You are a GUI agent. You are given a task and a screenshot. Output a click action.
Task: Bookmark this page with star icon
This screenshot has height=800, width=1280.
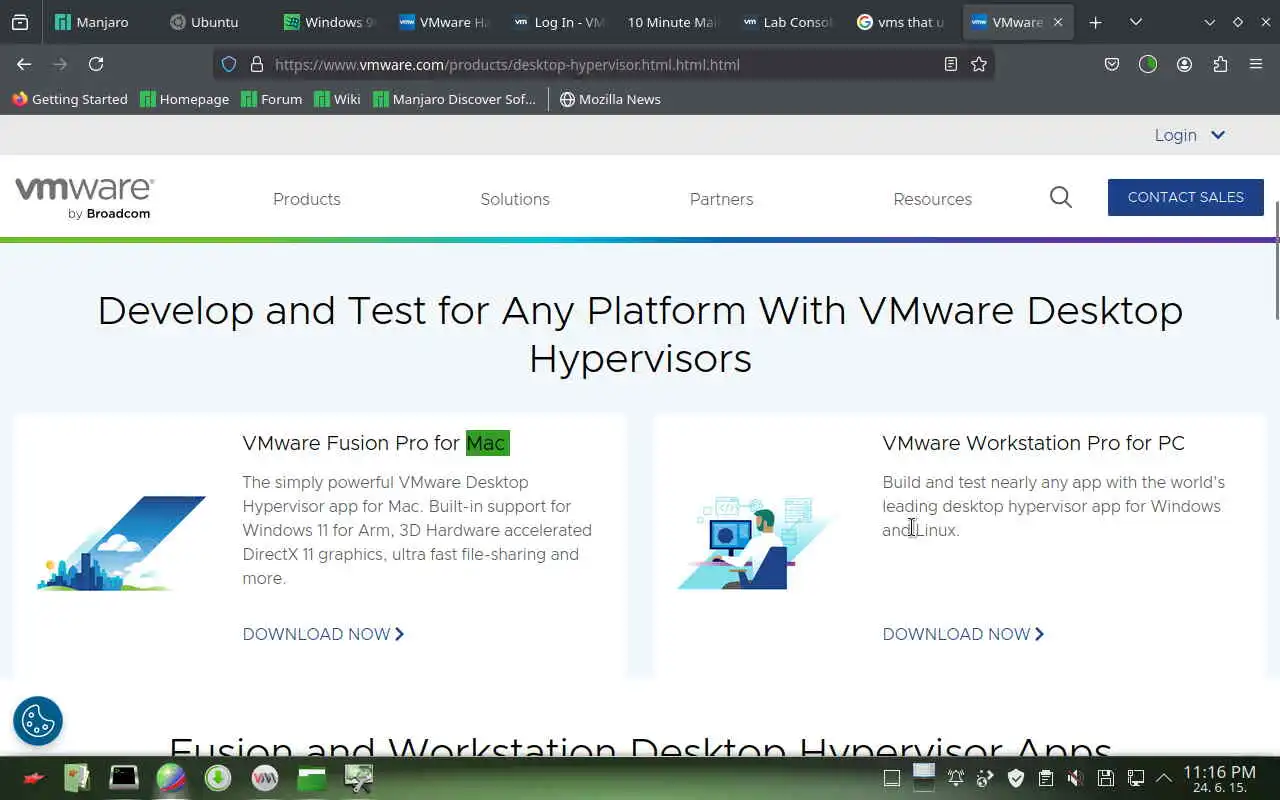click(979, 64)
